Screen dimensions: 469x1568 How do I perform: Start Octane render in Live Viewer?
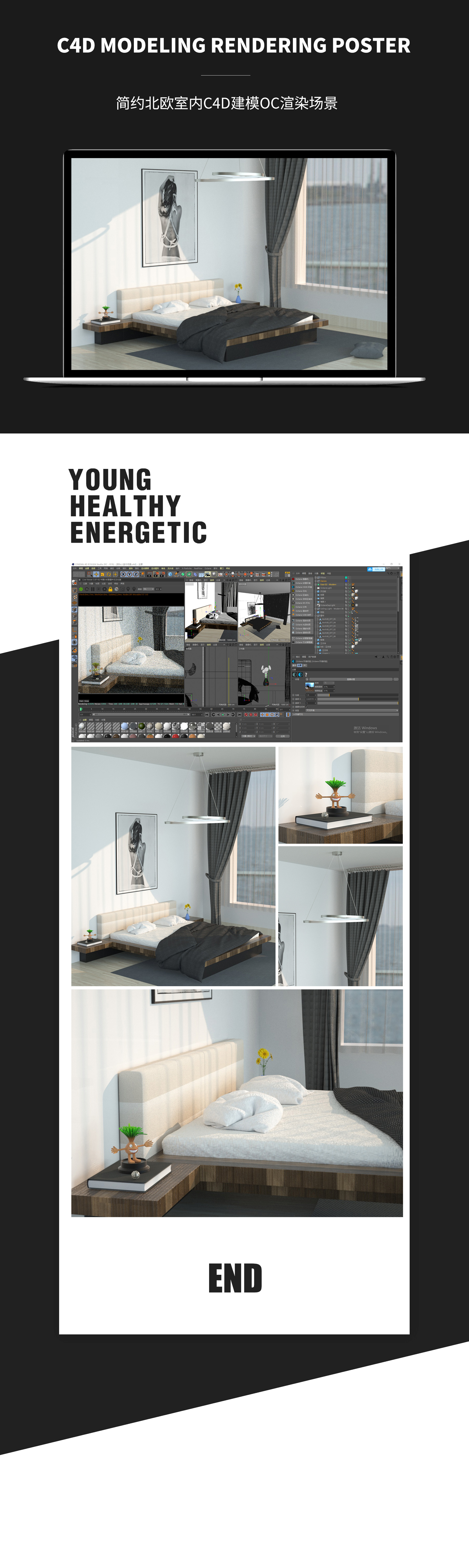pyautogui.click(x=81, y=589)
